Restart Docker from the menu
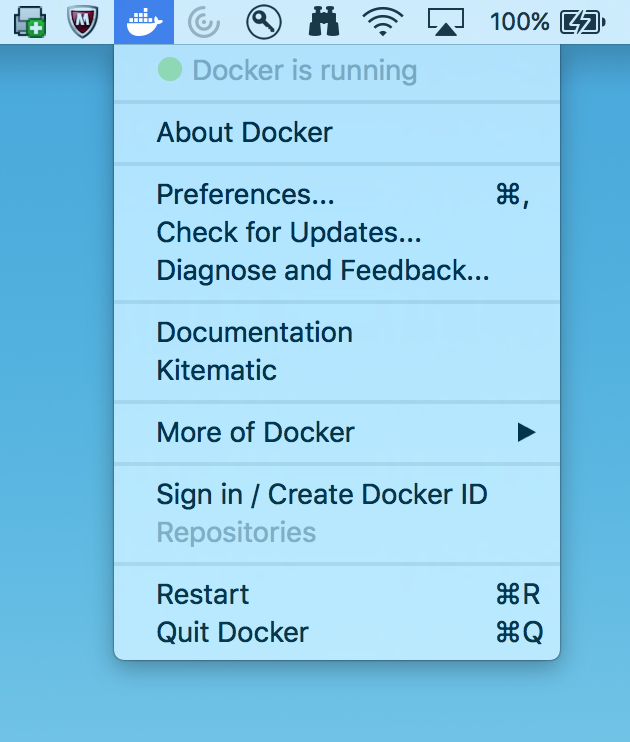This screenshot has height=742, width=630. coord(203,594)
